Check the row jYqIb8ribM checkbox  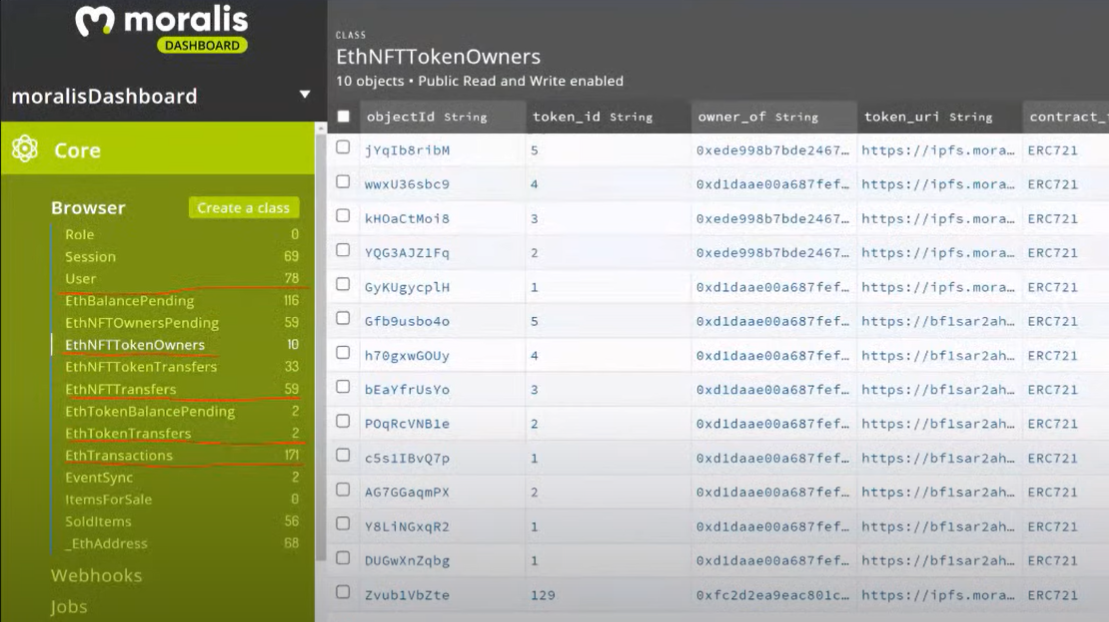click(x=343, y=147)
